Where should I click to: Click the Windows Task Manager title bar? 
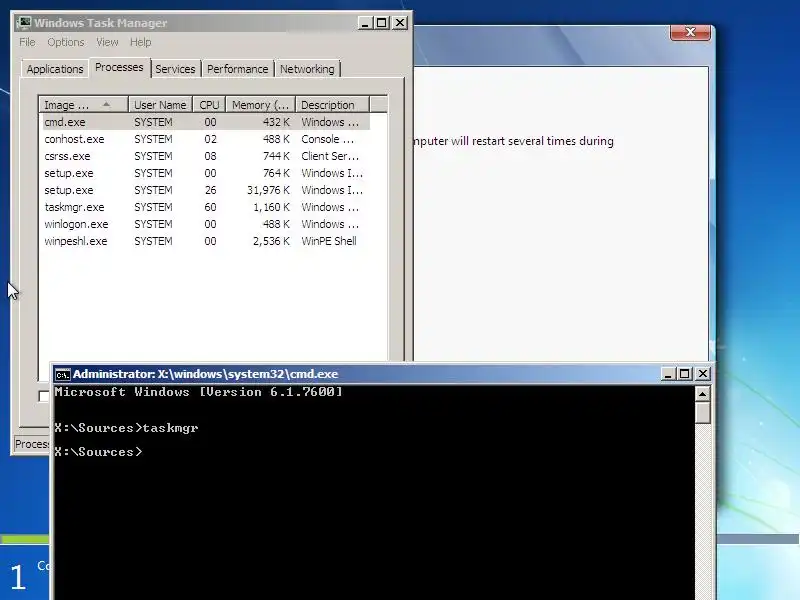pos(212,23)
